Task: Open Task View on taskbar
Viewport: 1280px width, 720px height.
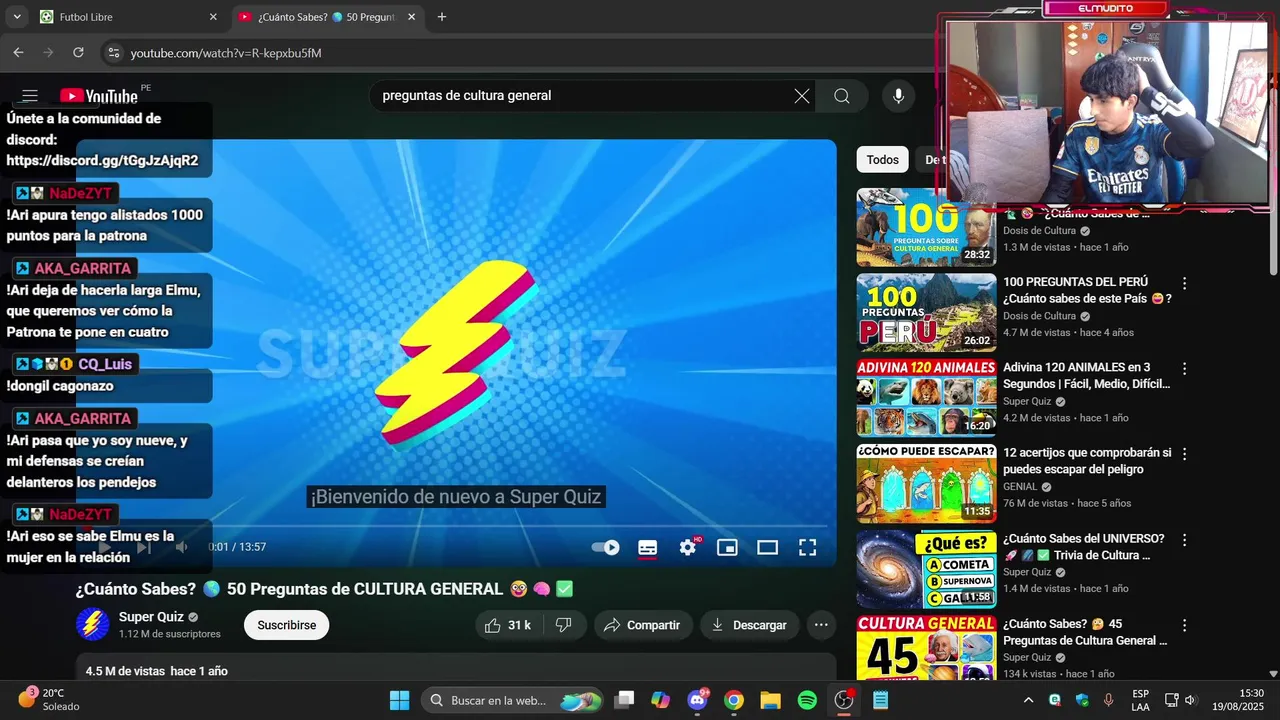Action: tap(624, 700)
